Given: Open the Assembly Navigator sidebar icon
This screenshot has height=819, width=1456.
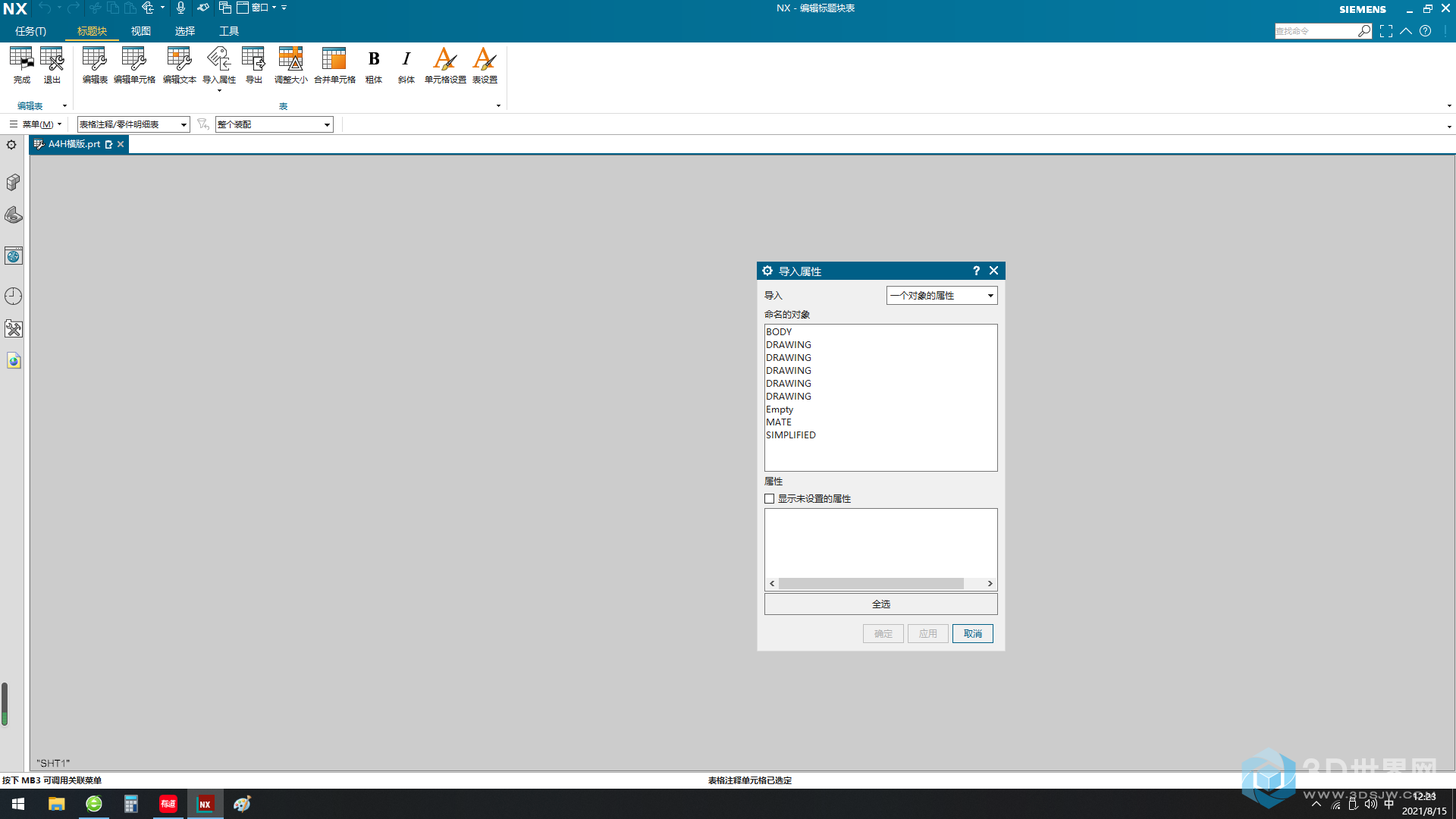Looking at the screenshot, I should coord(13,182).
